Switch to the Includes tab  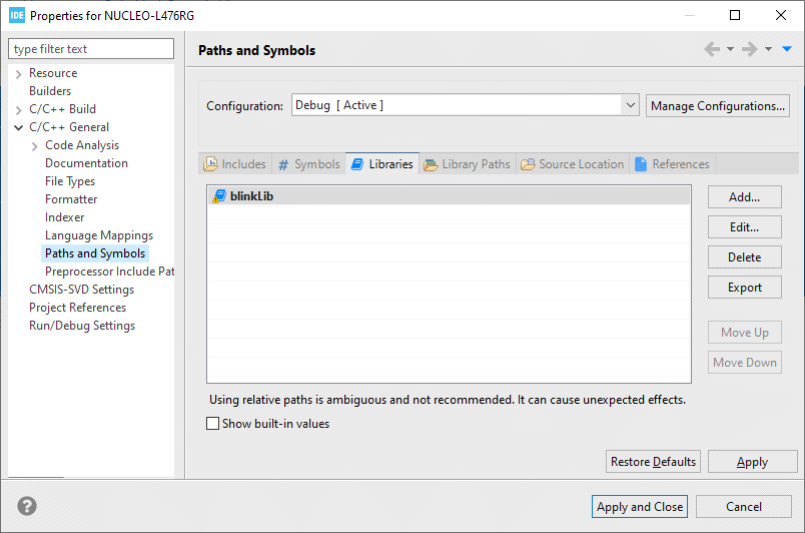(235, 164)
